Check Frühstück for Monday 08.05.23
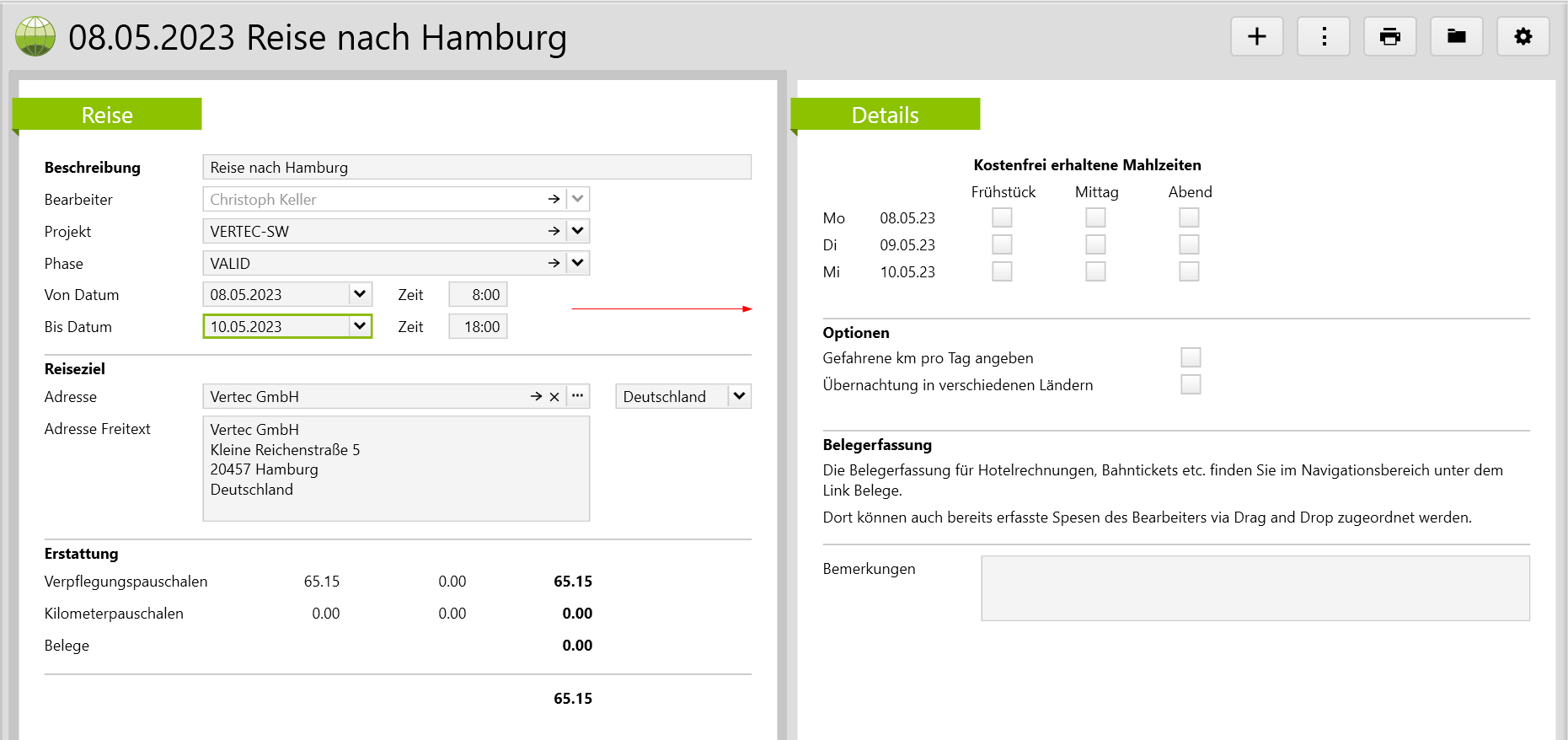 (1002, 217)
